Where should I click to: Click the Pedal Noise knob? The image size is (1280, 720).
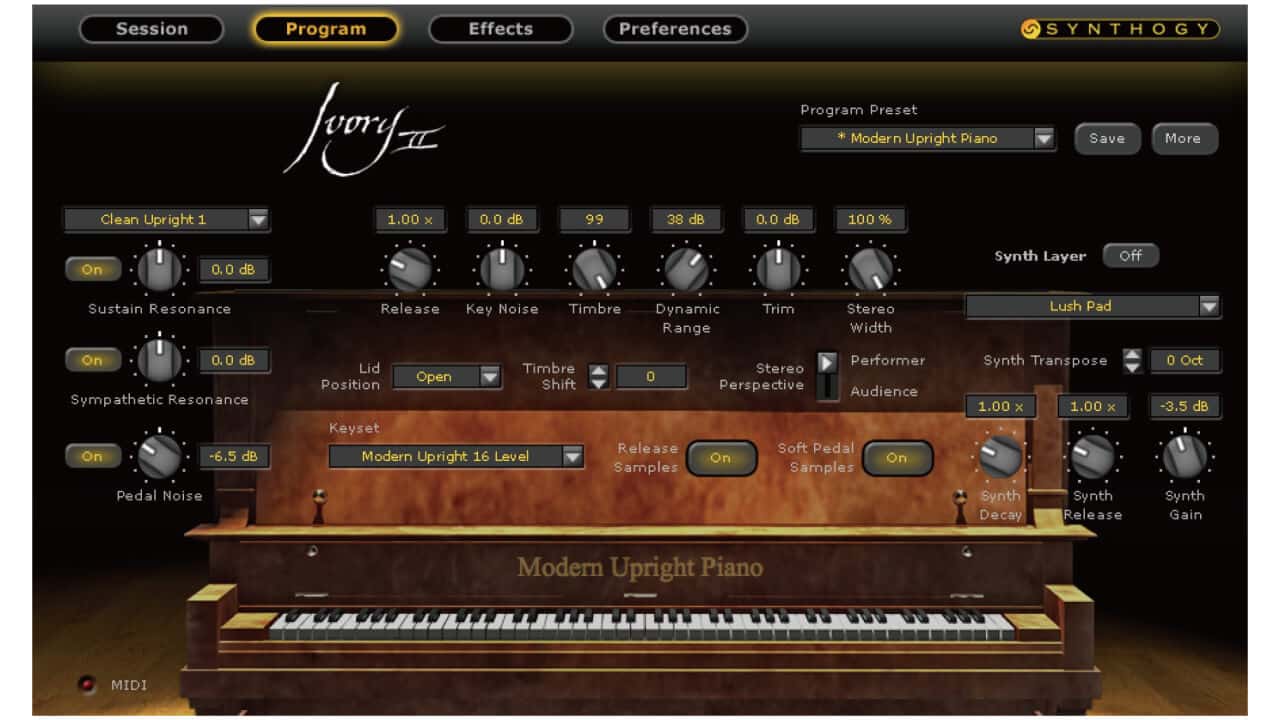[x=160, y=456]
